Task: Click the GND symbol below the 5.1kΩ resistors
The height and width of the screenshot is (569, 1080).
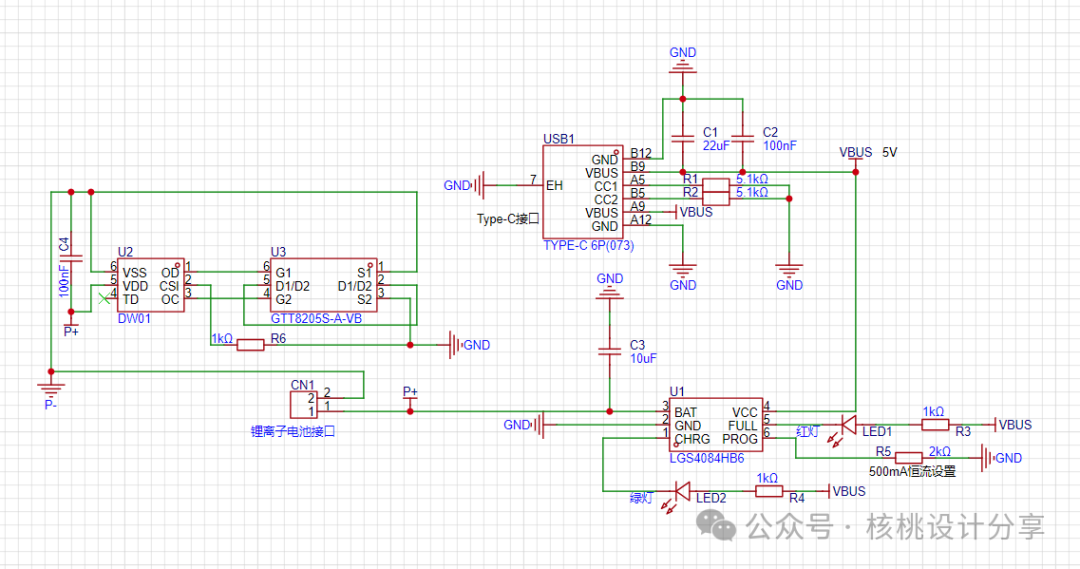Action: point(789,270)
